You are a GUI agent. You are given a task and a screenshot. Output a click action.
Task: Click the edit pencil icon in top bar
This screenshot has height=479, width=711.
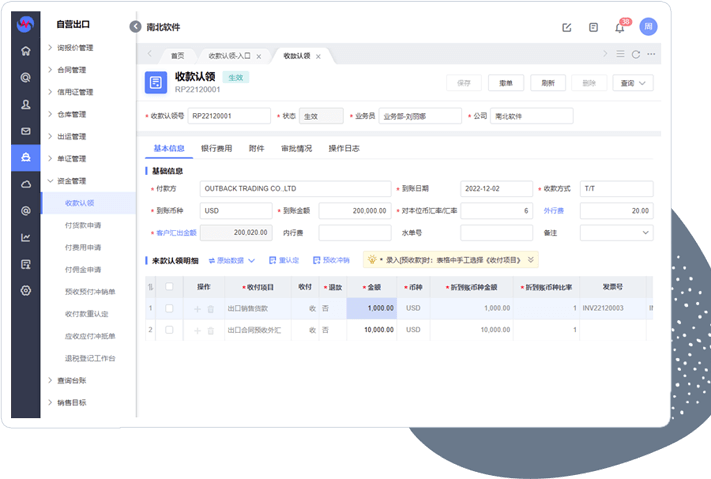567,27
